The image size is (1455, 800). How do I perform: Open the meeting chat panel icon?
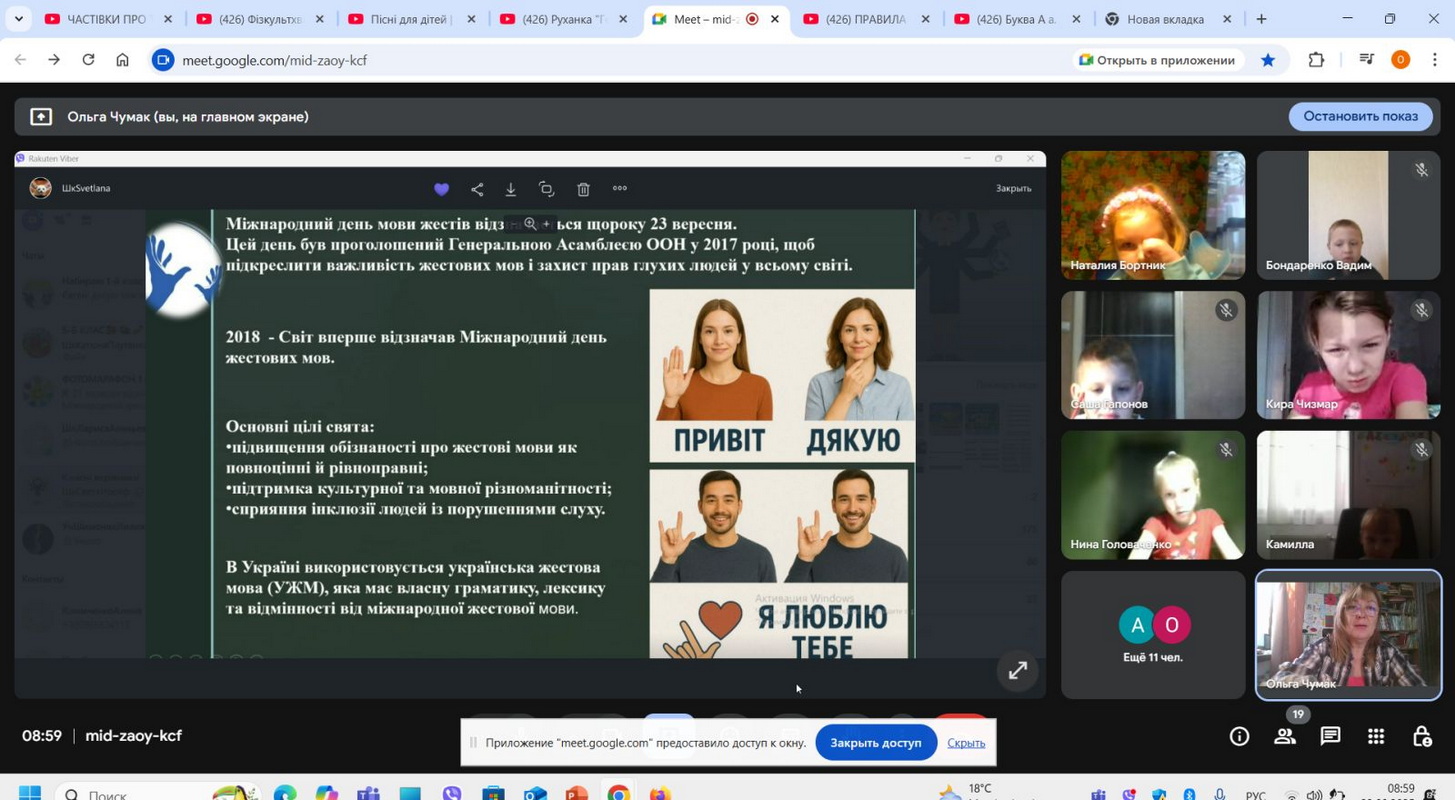[x=1330, y=736]
